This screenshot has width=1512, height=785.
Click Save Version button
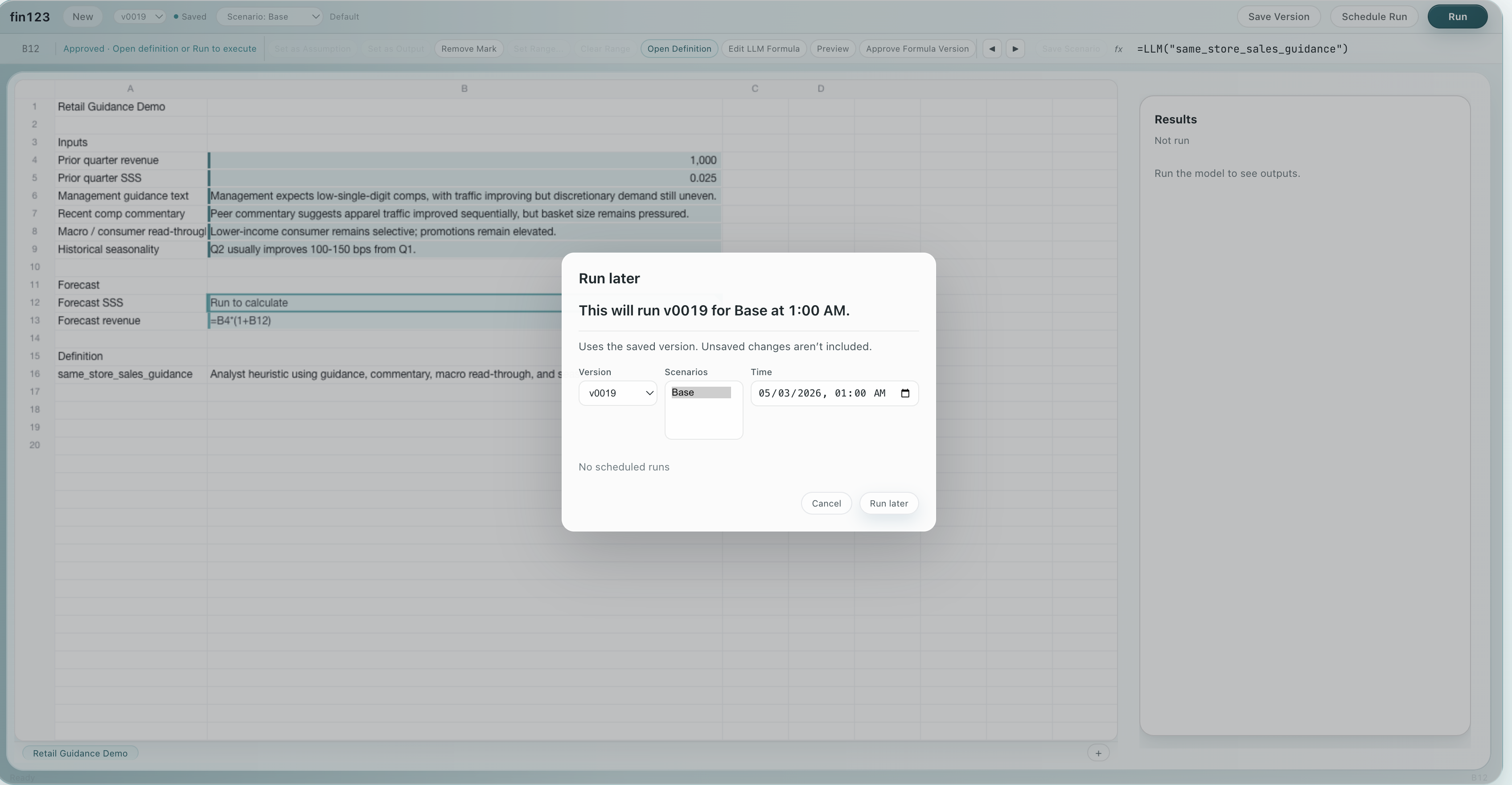1278,16
